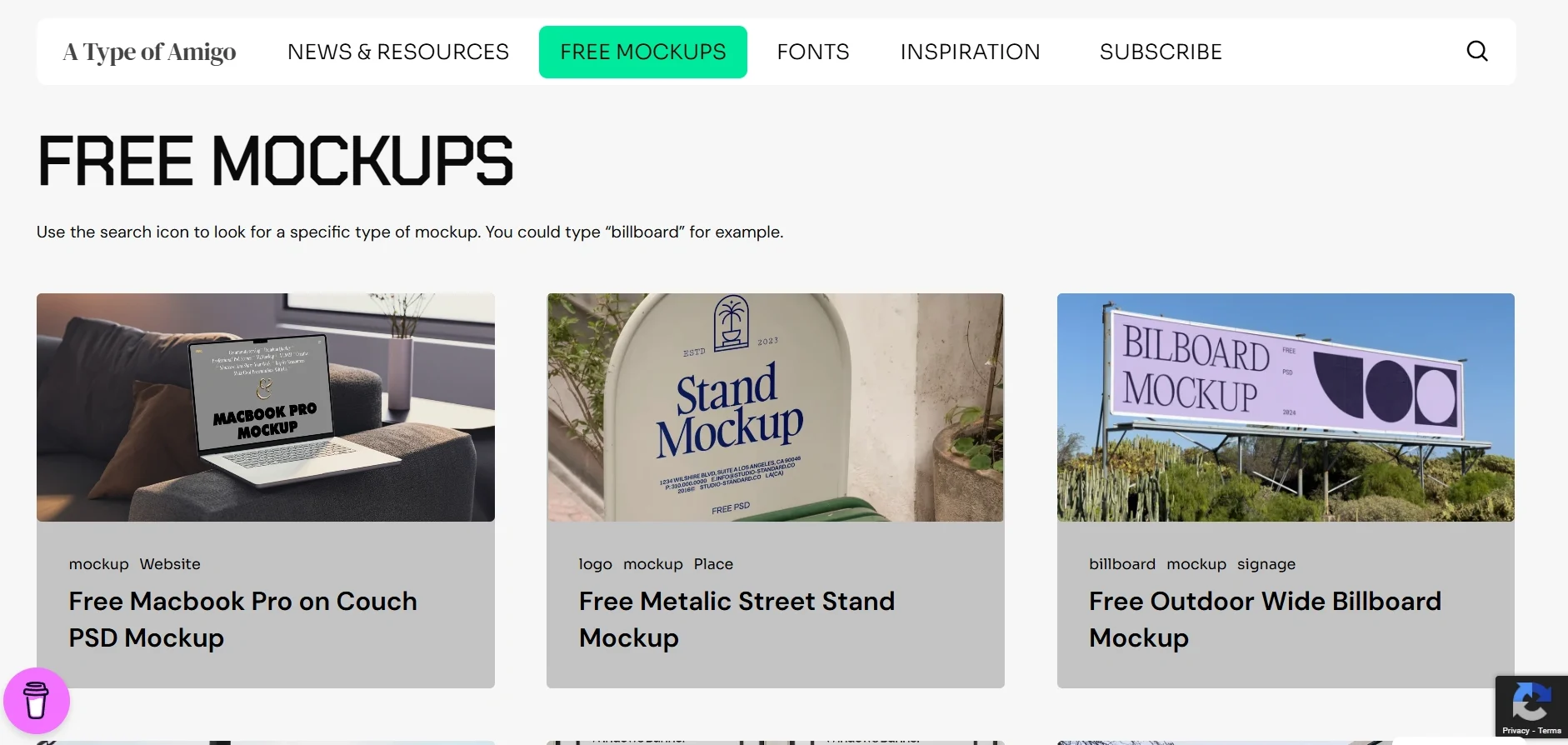Select the FREE MOCKUPS tab
Viewport: 1568px width, 745px height.
642,51
